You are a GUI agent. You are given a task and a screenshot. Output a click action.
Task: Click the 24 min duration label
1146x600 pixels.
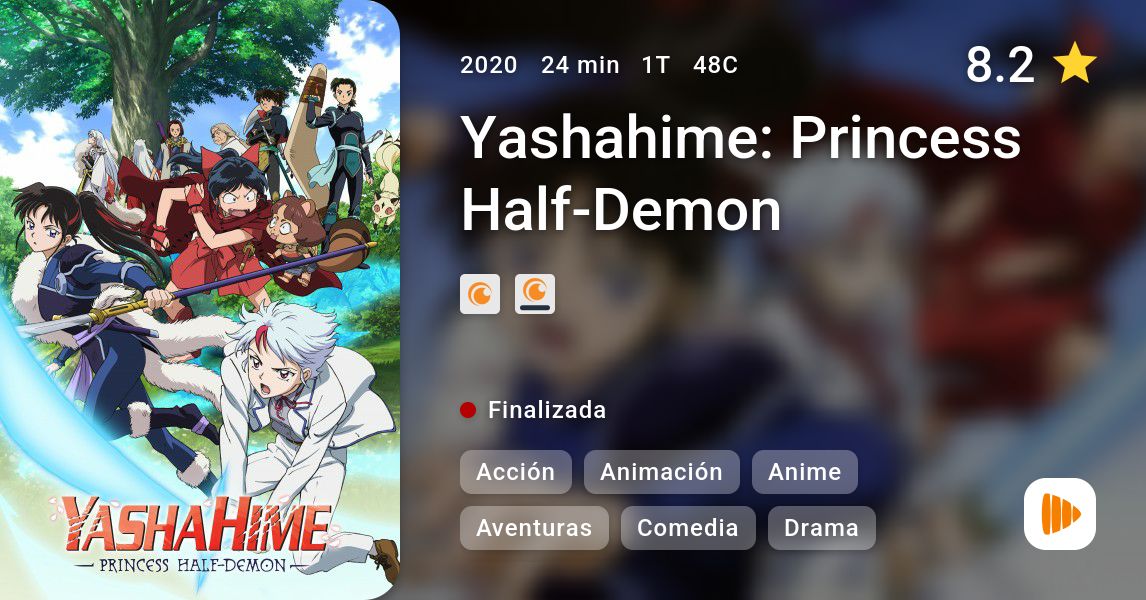580,65
